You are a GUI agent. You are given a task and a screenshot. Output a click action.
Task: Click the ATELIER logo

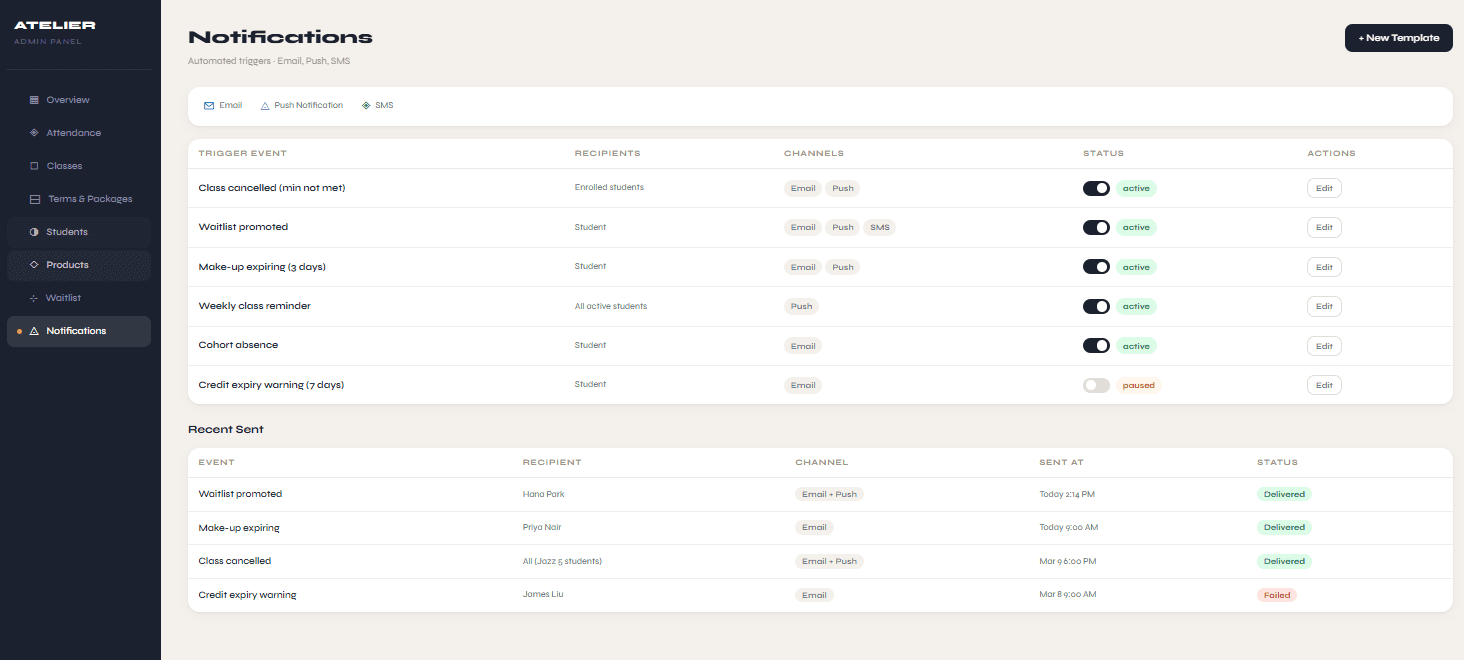click(55, 25)
